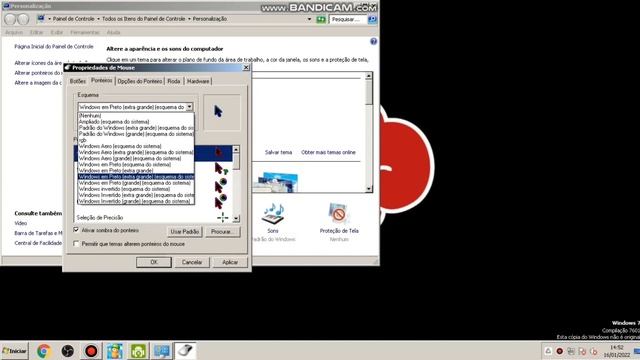The height and width of the screenshot is (360, 640).
Task: Open Página Inicial do Painel de Controle link
Action: 54,47
